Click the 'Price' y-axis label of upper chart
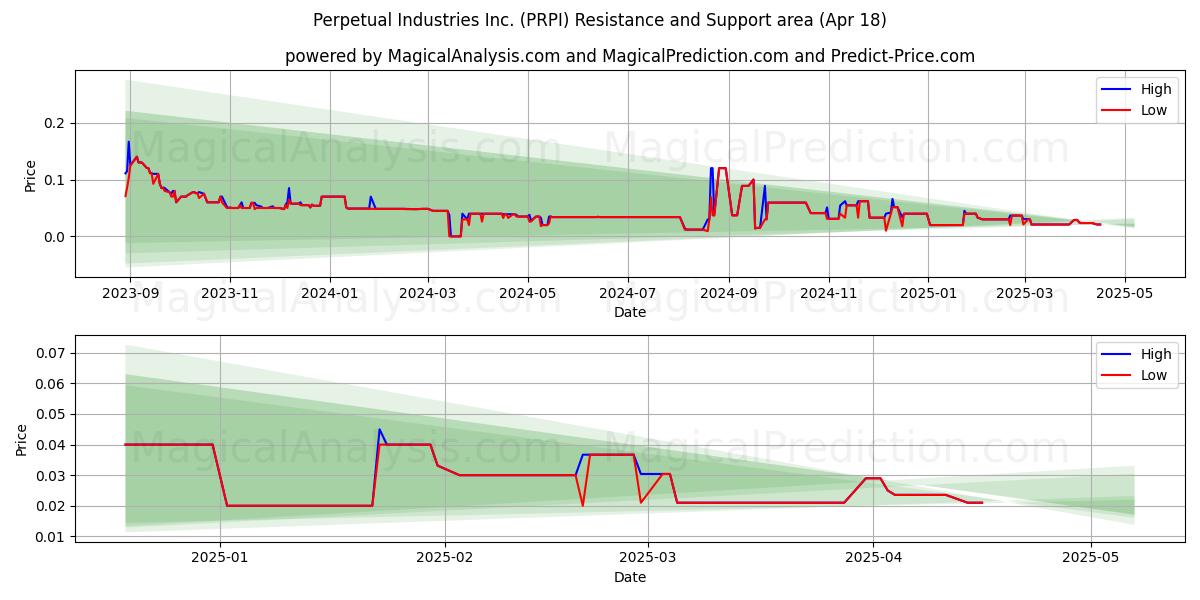 (x=30, y=174)
